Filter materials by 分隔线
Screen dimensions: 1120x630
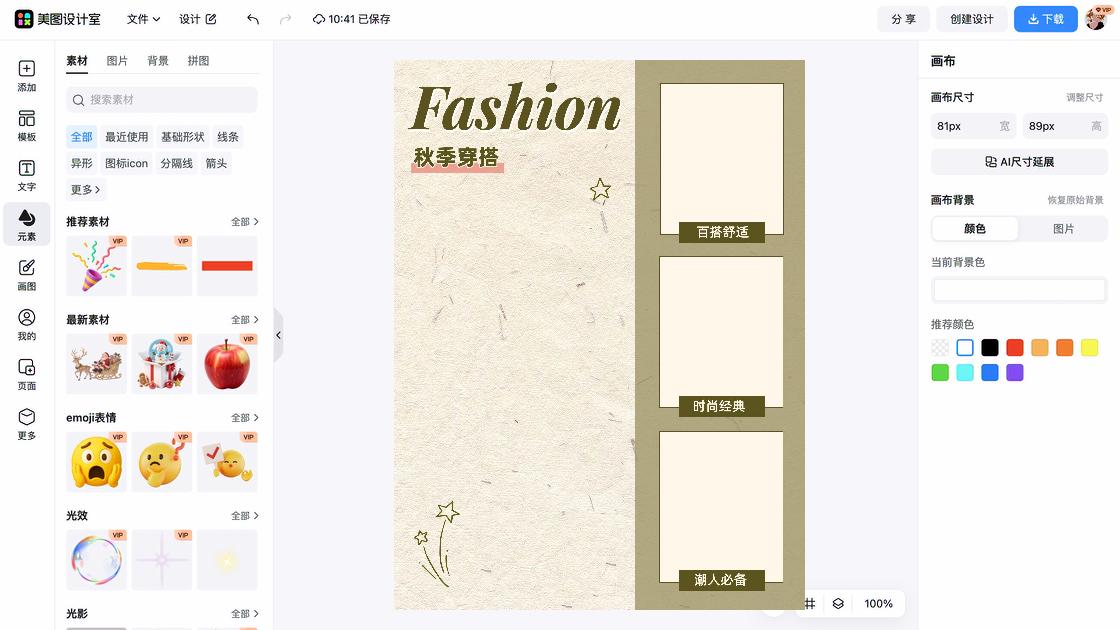pyautogui.click(x=176, y=164)
